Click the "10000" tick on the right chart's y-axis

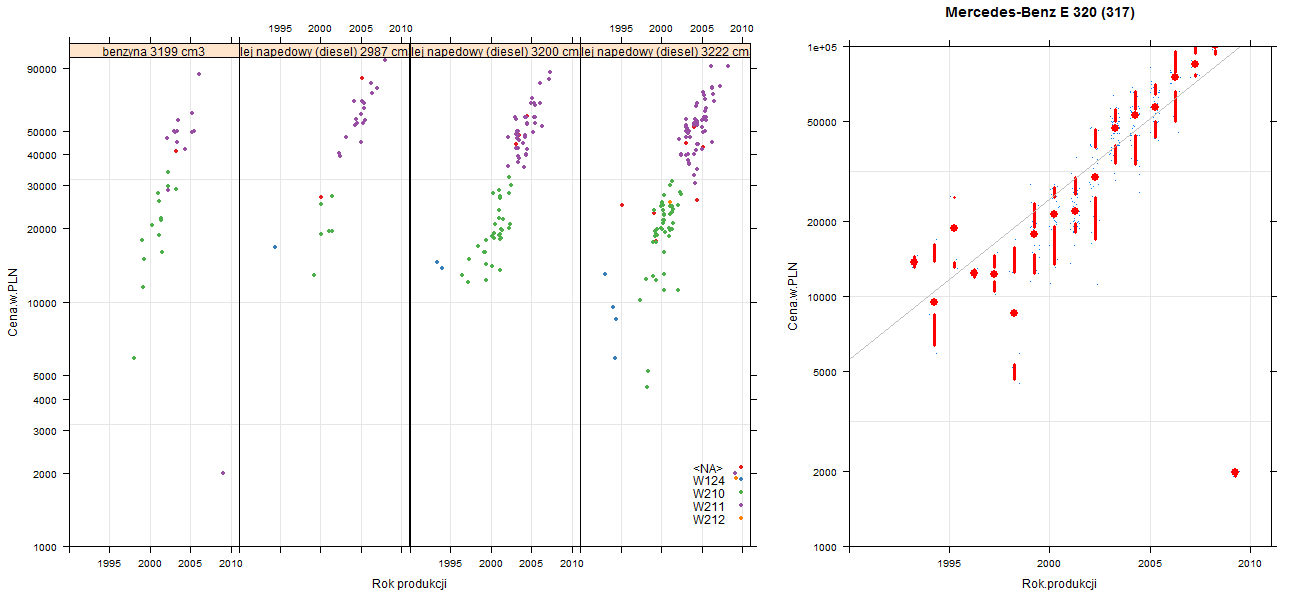tap(821, 297)
